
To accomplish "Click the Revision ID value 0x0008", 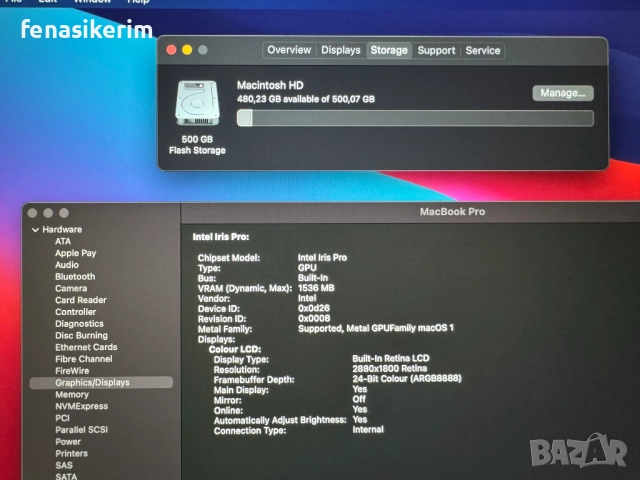I will 314,318.
